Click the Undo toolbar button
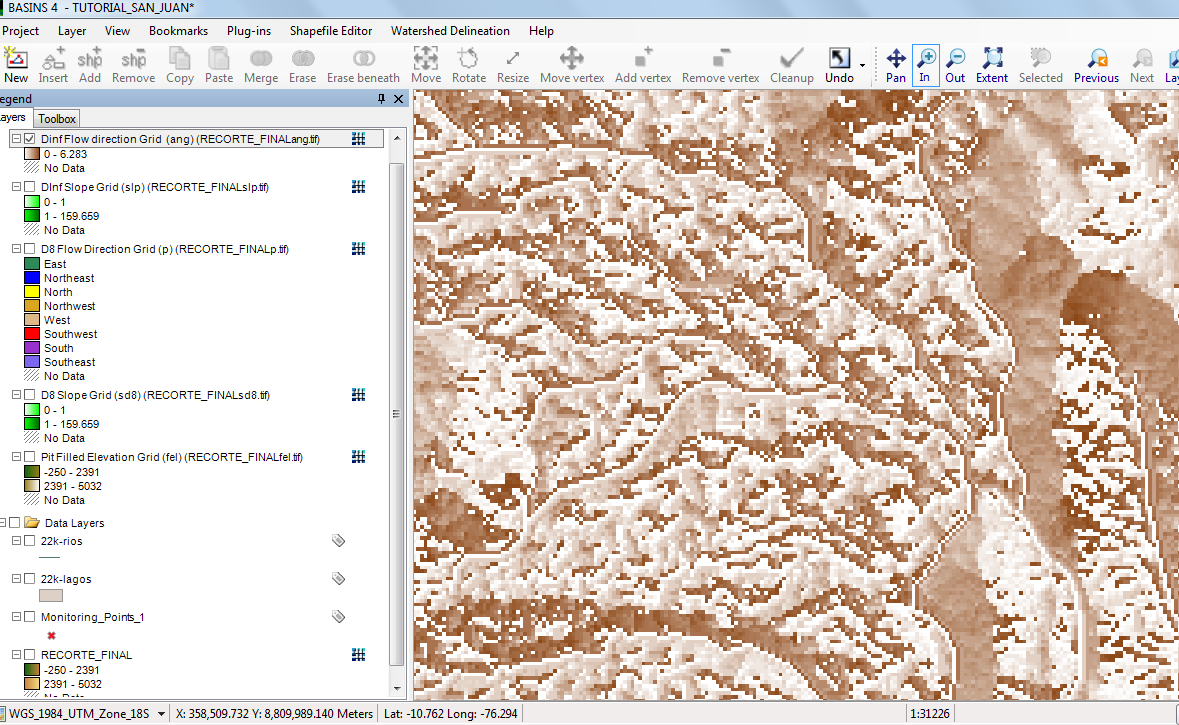This screenshot has height=725, width=1179. pyautogui.click(x=839, y=65)
